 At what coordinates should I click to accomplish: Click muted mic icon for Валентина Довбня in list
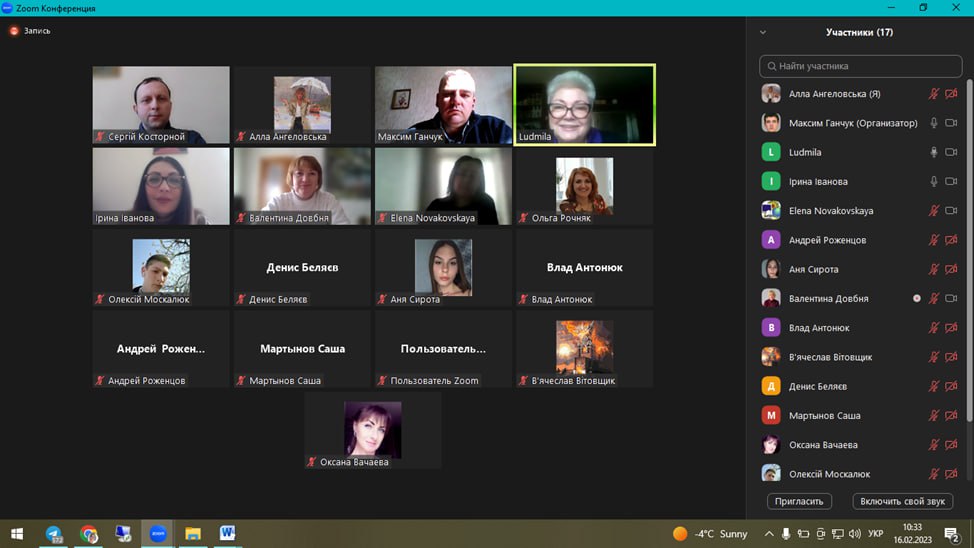(x=934, y=298)
